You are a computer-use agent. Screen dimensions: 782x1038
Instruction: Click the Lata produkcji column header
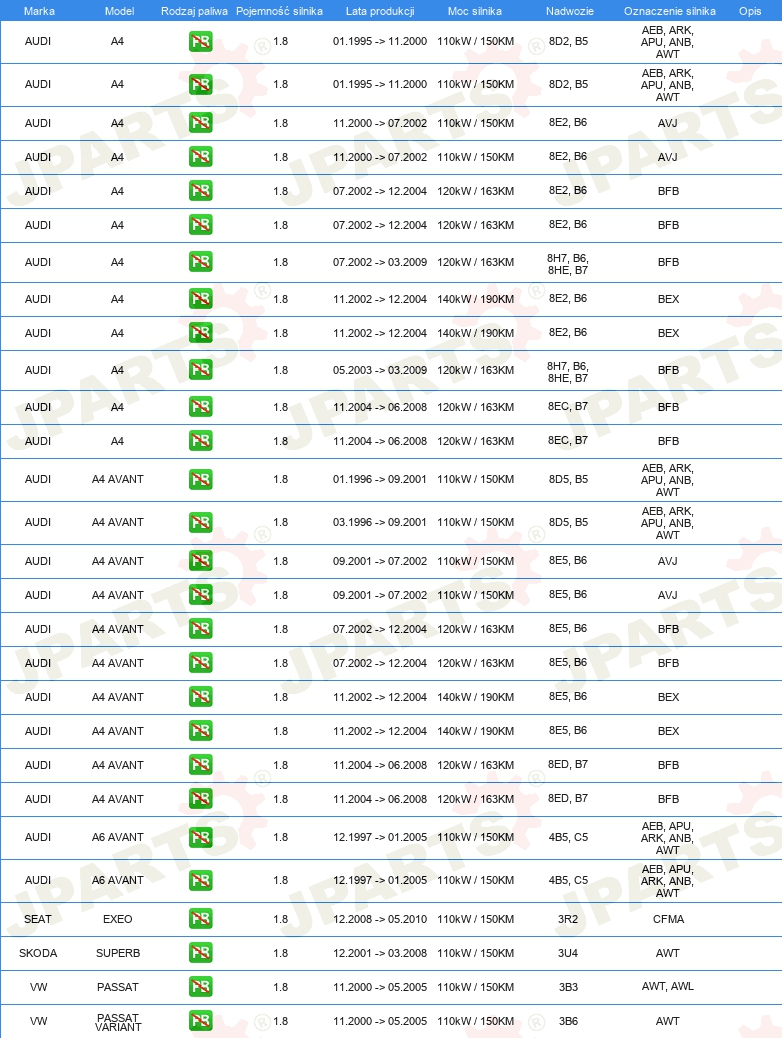380,11
